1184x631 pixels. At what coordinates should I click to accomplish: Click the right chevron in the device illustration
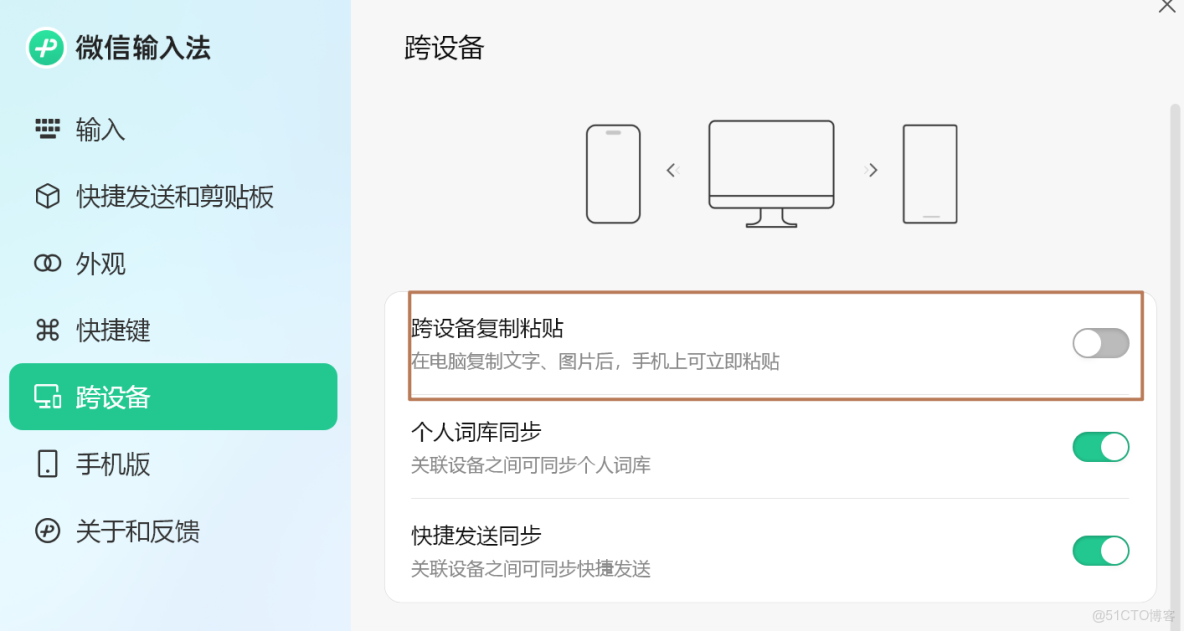pos(872,170)
